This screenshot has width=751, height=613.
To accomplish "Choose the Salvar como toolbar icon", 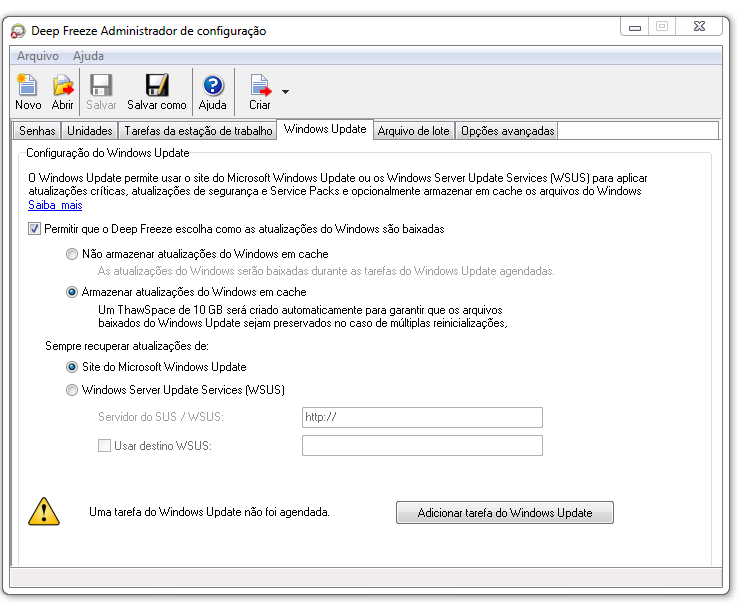I will [x=157, y=91].
